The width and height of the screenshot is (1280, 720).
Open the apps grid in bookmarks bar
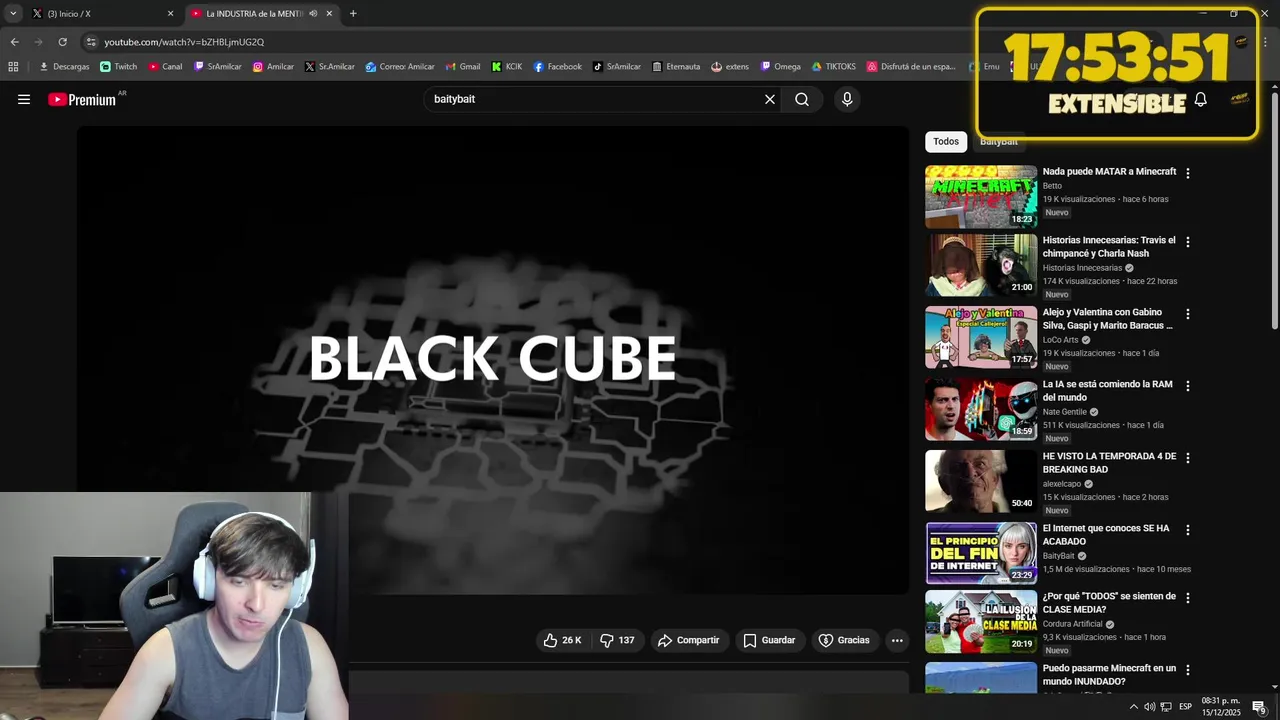click(x=13, y=67)
